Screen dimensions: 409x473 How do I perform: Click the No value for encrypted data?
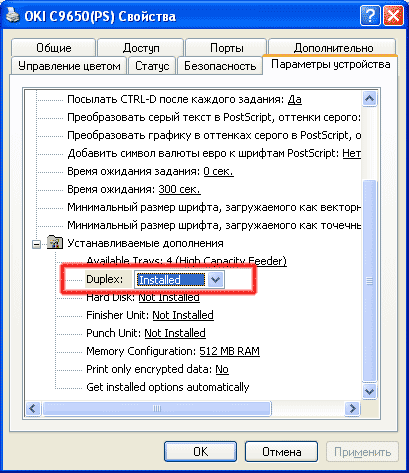pyautogui.click(x=222, y=369)
